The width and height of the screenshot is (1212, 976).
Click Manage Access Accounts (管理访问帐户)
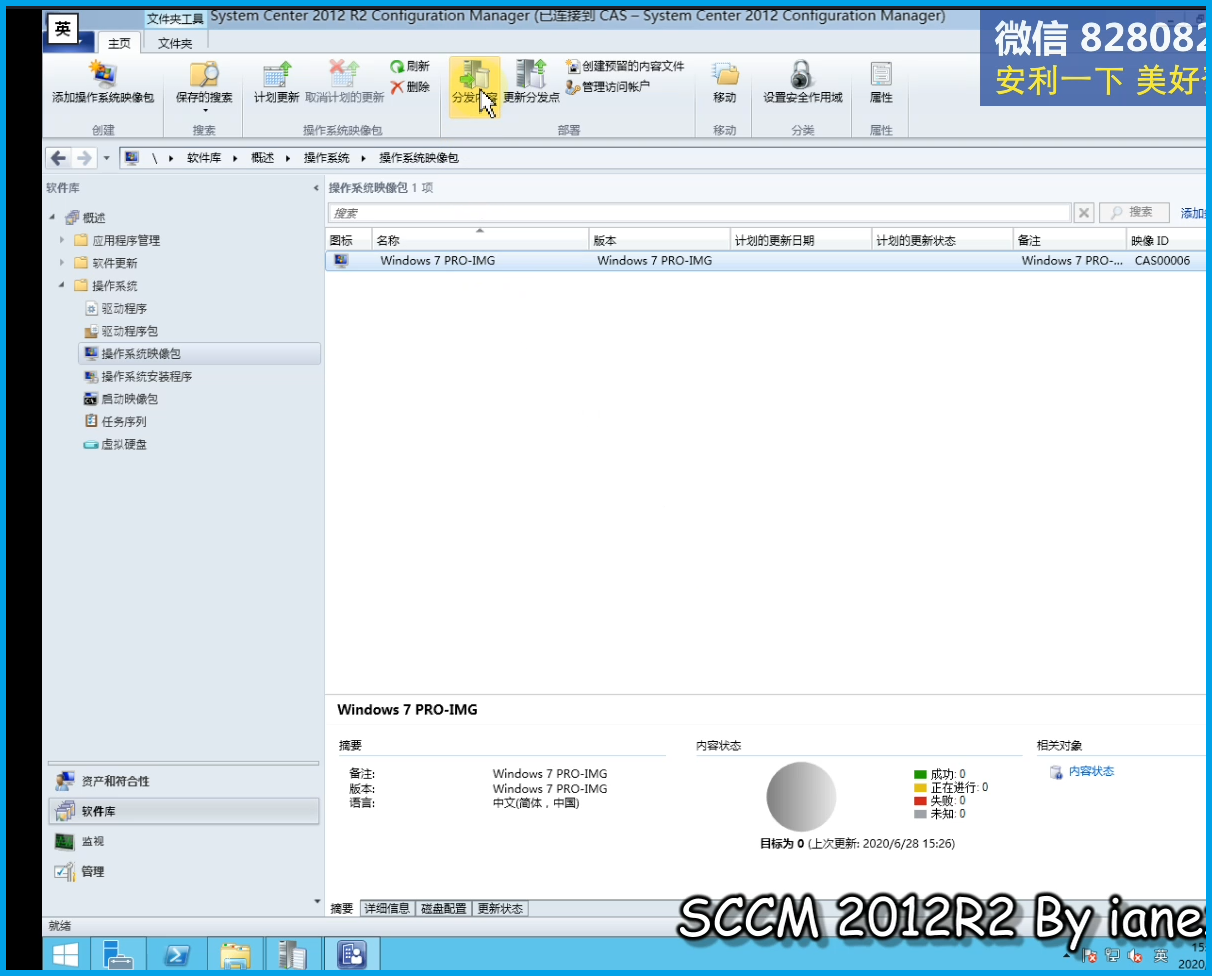coord(608,87)
